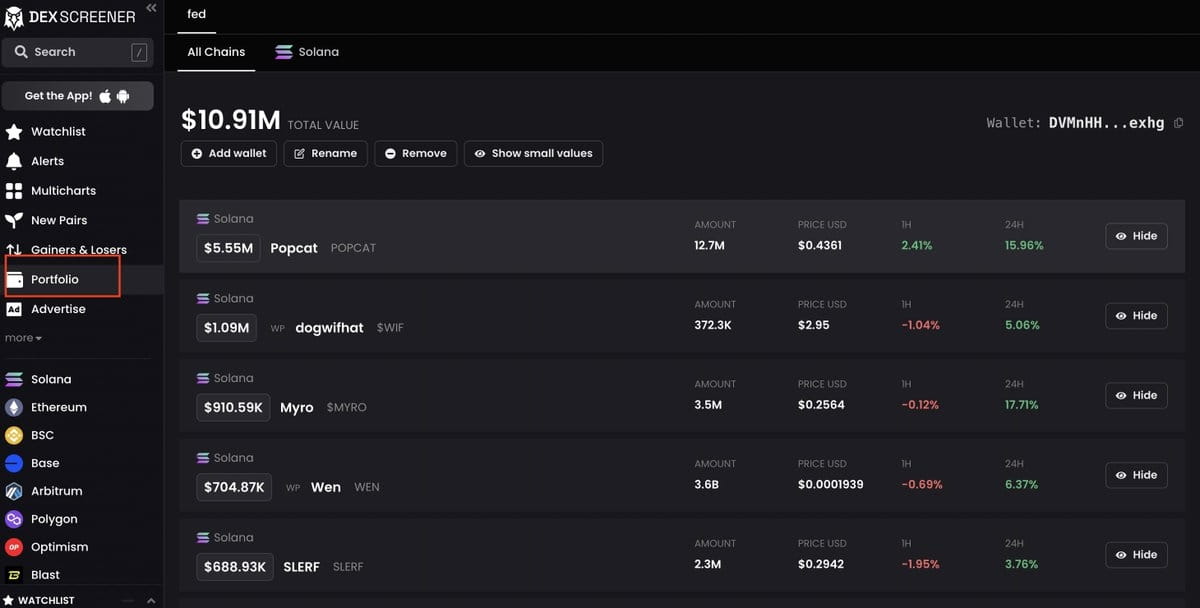The width and height of the screenshot is (1200, 608).
Task: Click the New Pairs sprout icon
Action: pos(14,220)
